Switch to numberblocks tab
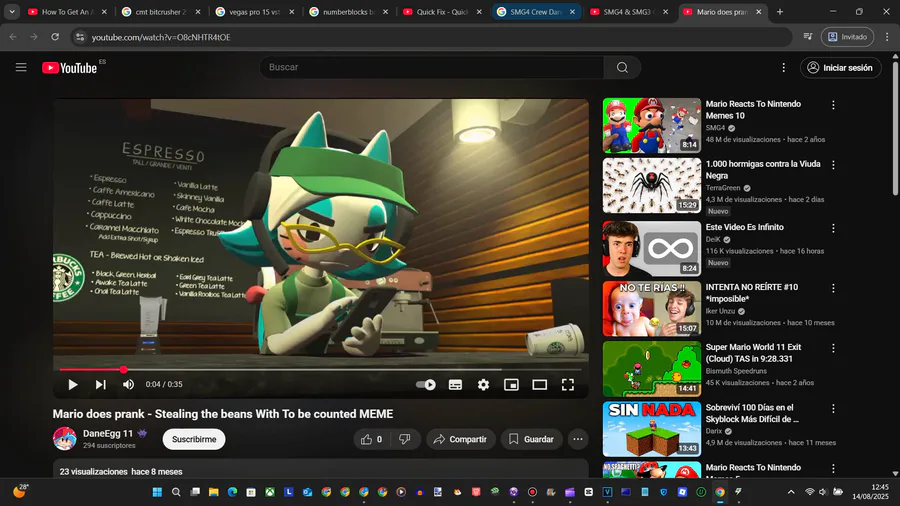 342,11
